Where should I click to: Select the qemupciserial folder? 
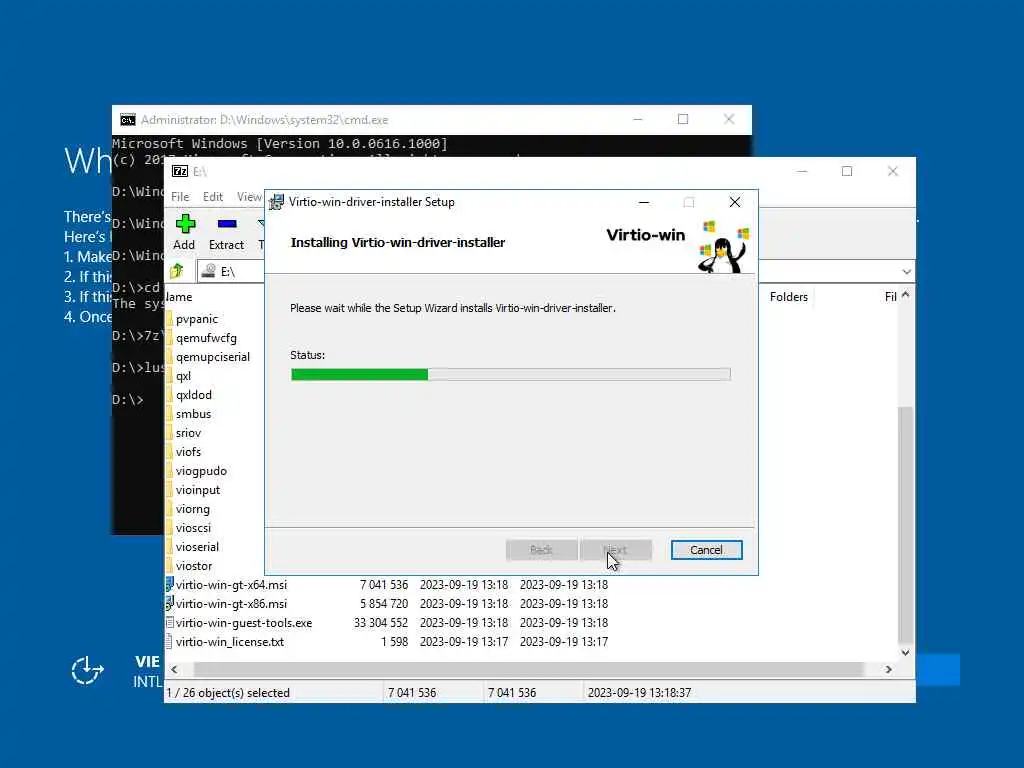pyautogui.click(x=212, y=357)
